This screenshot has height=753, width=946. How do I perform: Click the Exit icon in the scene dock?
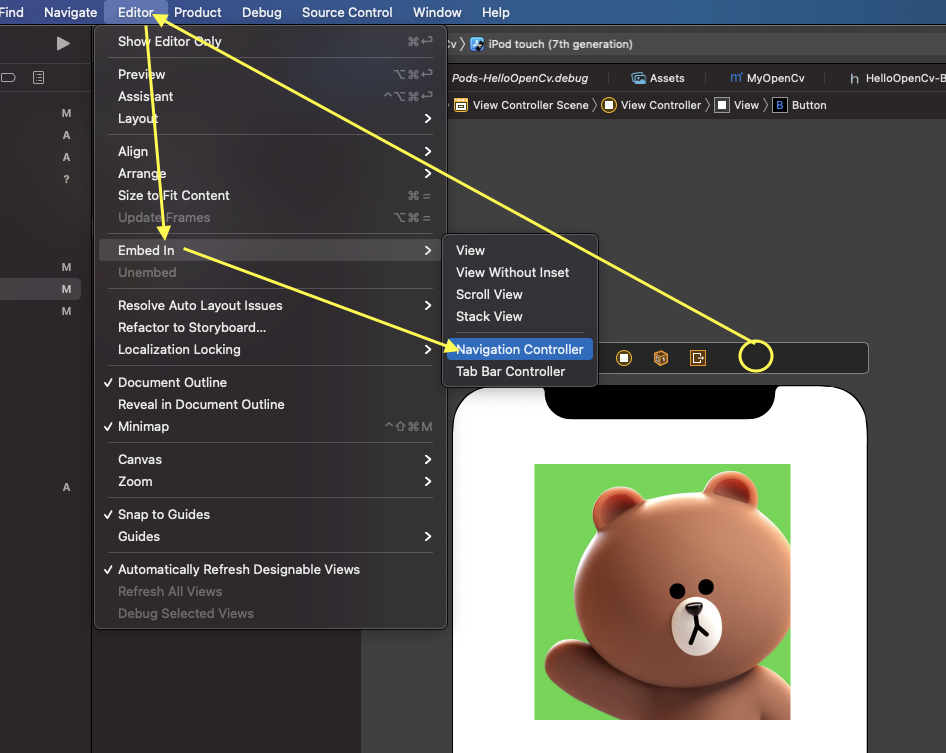tap(697, 358)
